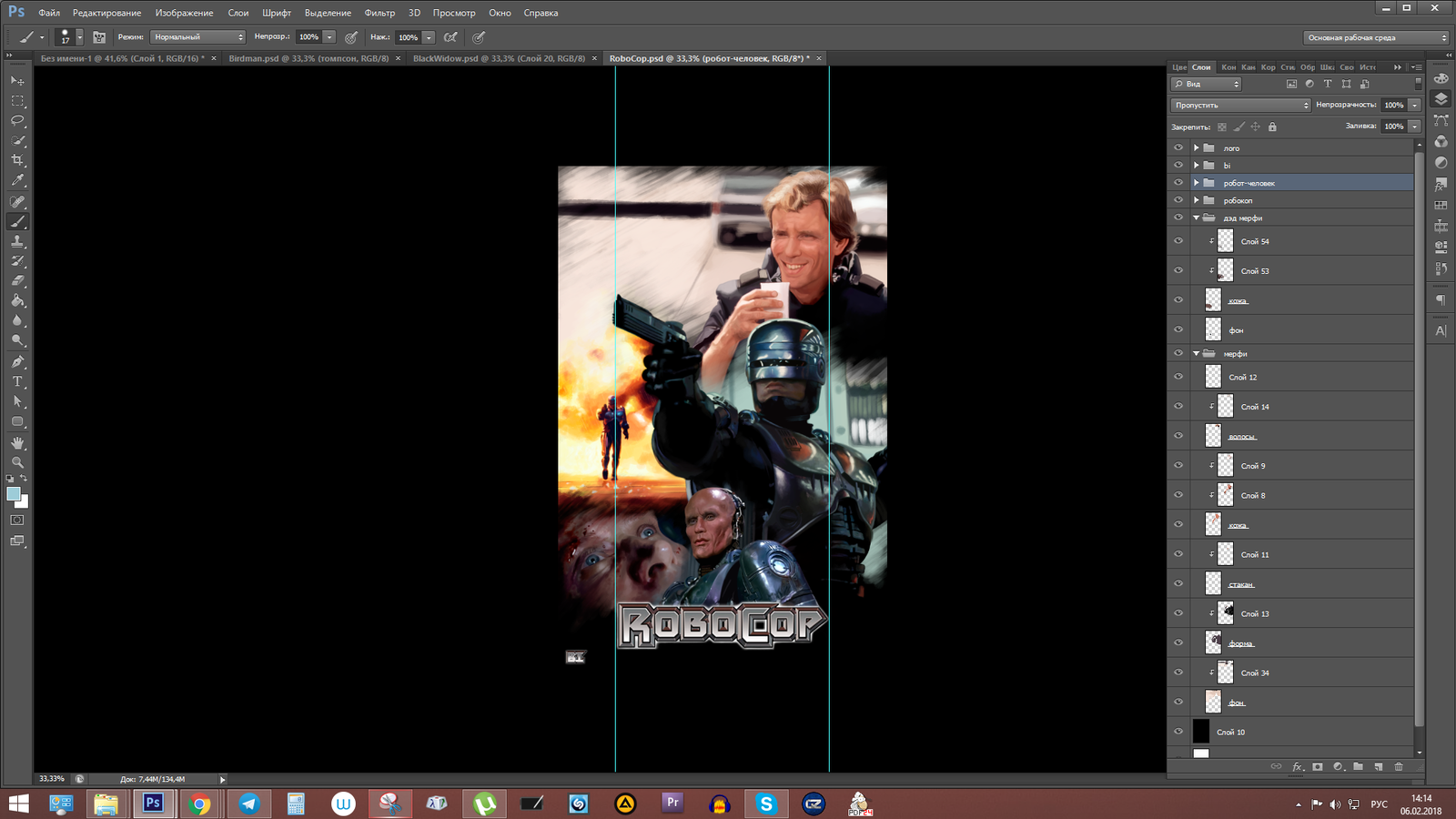The image size is (1456, 819).
Task: Hide layer Слой 54
Action: tap(1178, 241)
